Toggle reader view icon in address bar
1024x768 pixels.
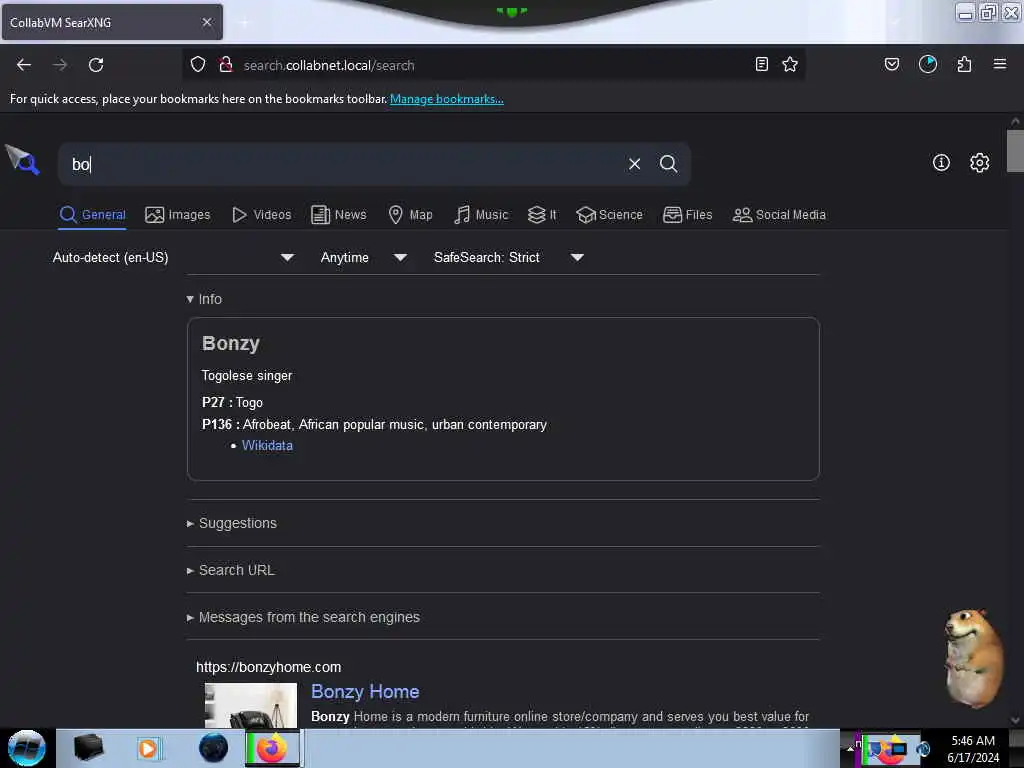click(x=761, y=65)
